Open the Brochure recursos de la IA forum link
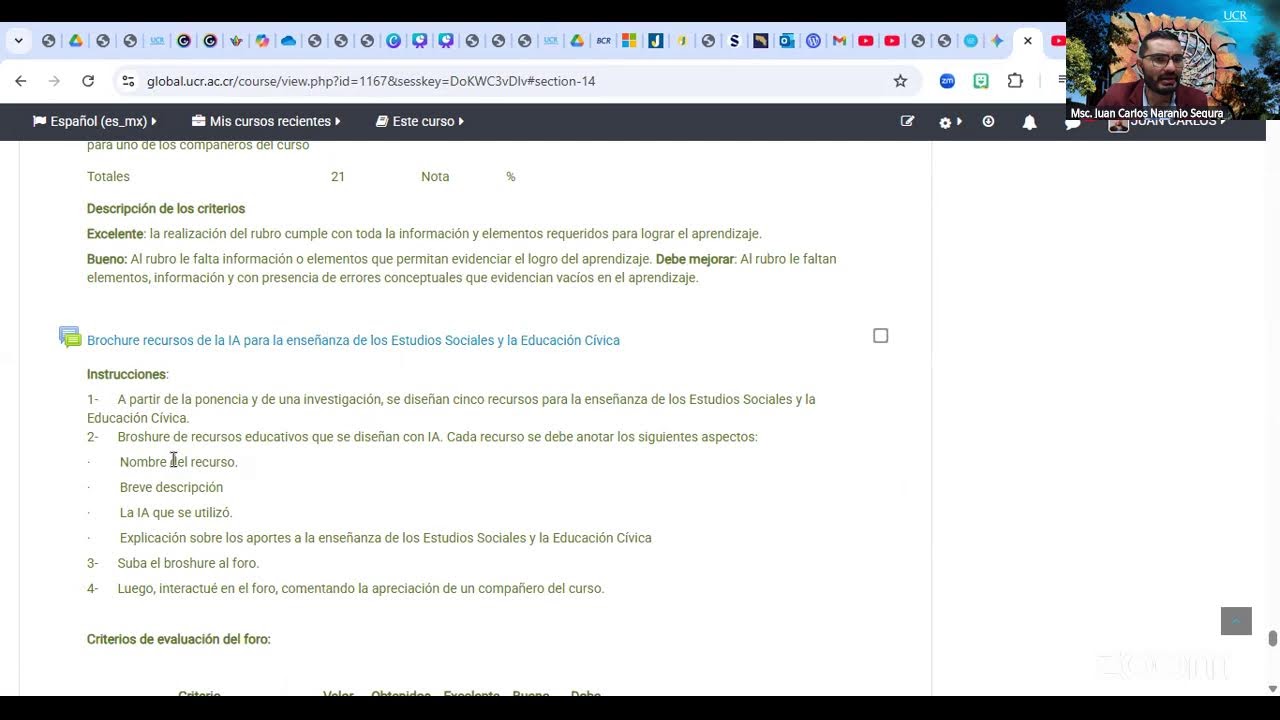 tap(353, 340)
